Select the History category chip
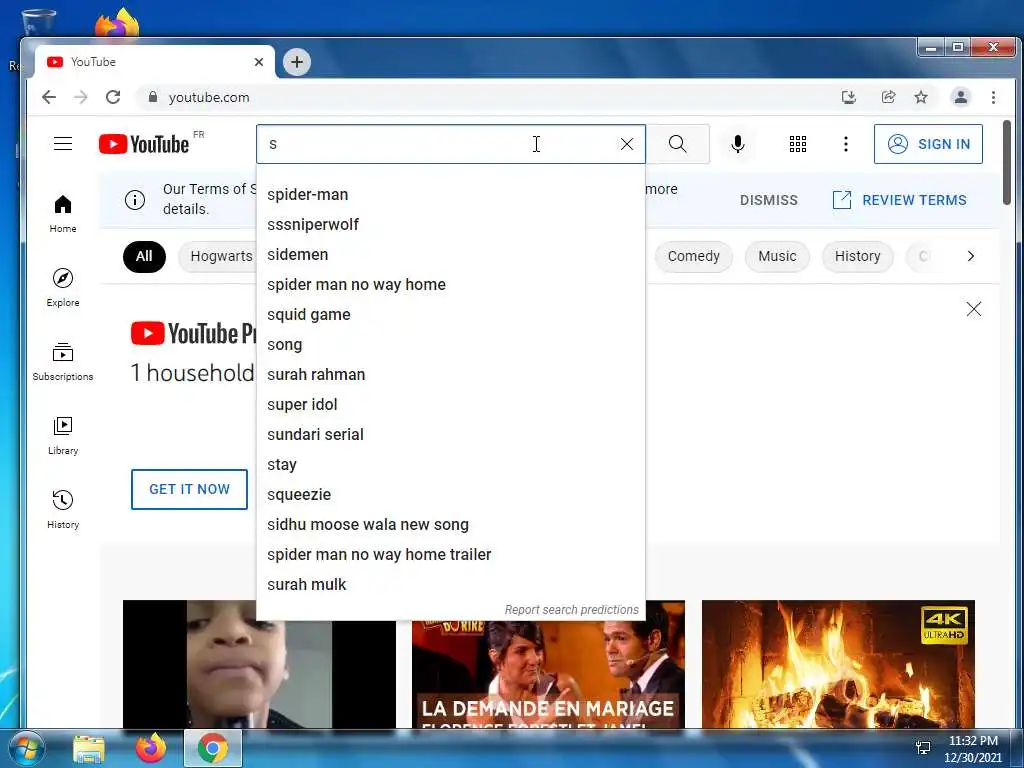Image resolution: width=1024 pixels, height=768 pixels. point(857,256)
